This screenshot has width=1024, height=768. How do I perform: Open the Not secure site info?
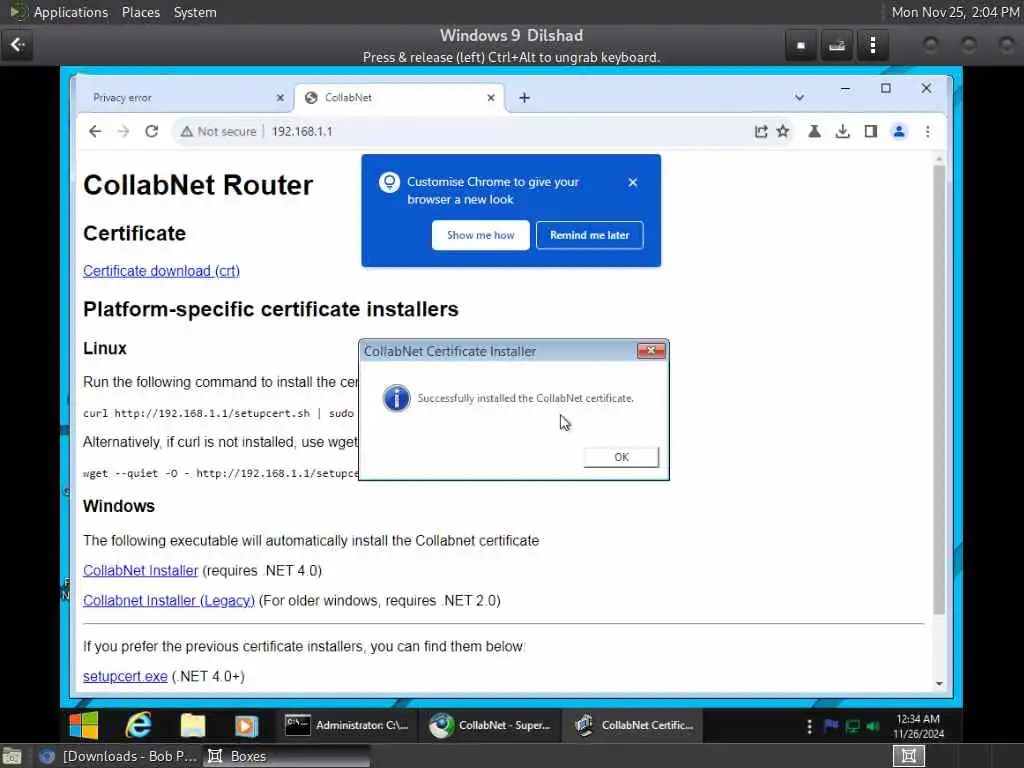coord(219,131)
